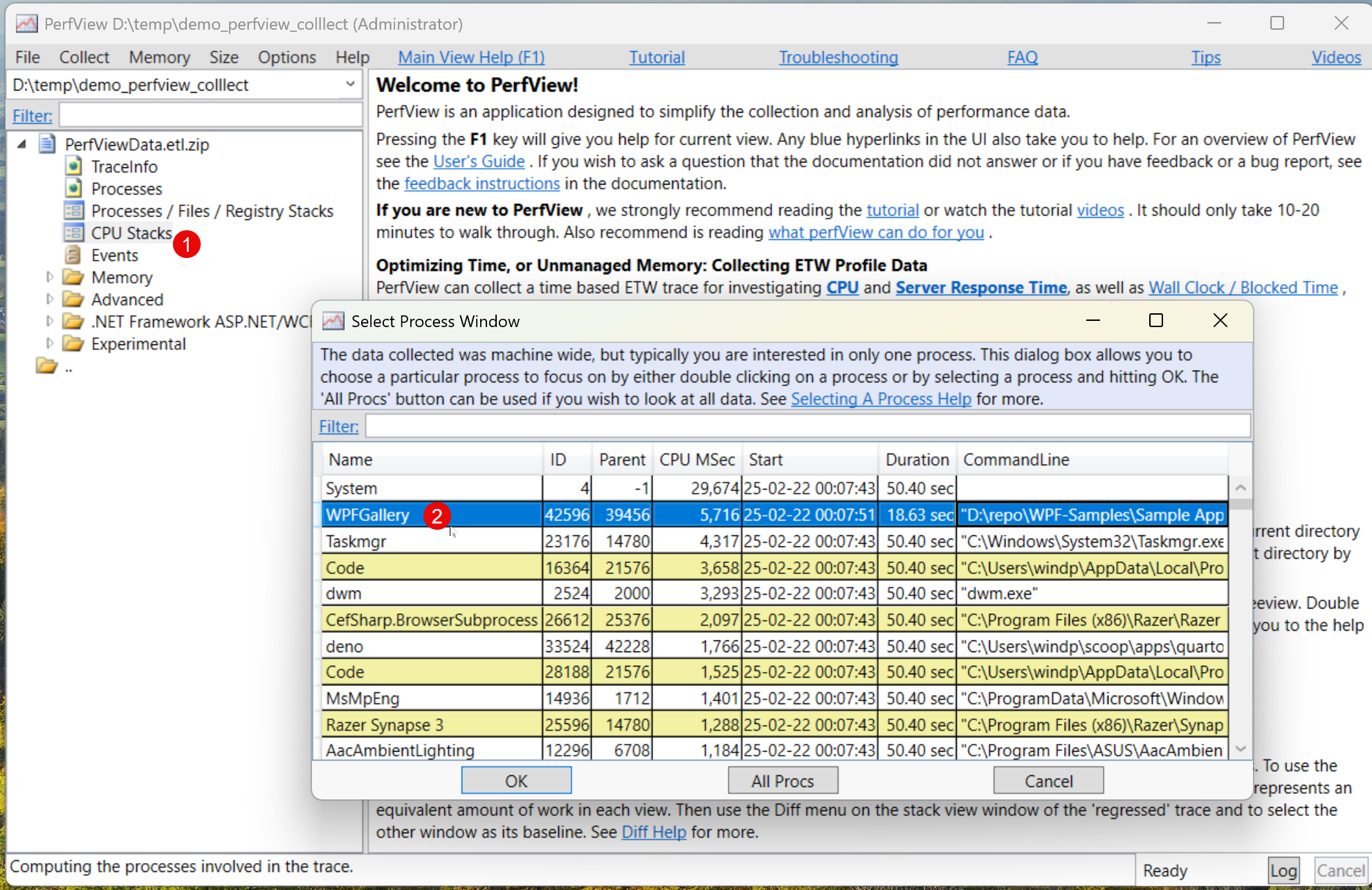Open the directory path dropdown

pyautogui.click(x=350, y=84)
